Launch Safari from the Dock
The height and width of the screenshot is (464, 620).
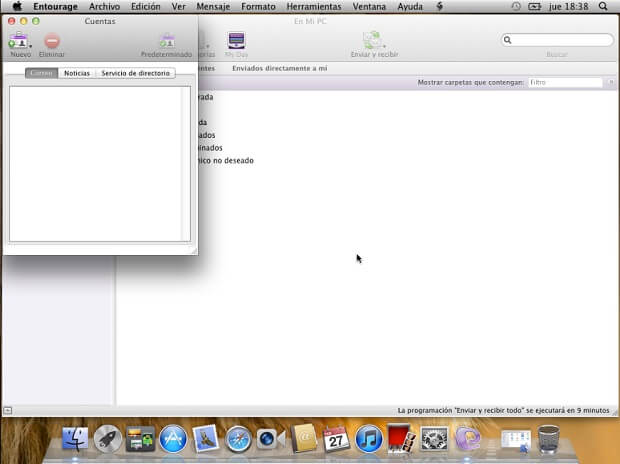point(238,439)
